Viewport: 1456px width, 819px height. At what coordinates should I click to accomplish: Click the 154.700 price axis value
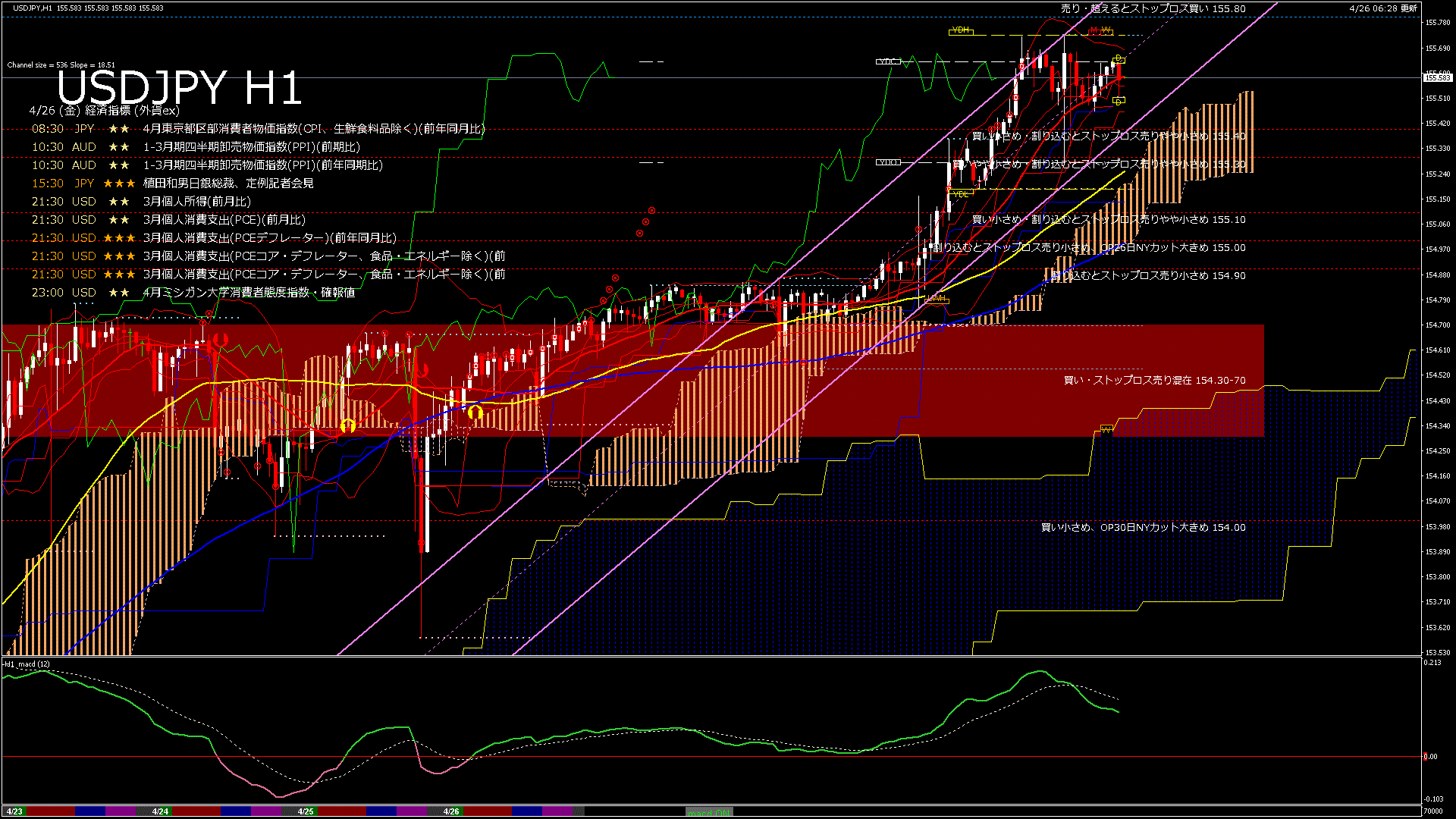tap(1438, 325)
